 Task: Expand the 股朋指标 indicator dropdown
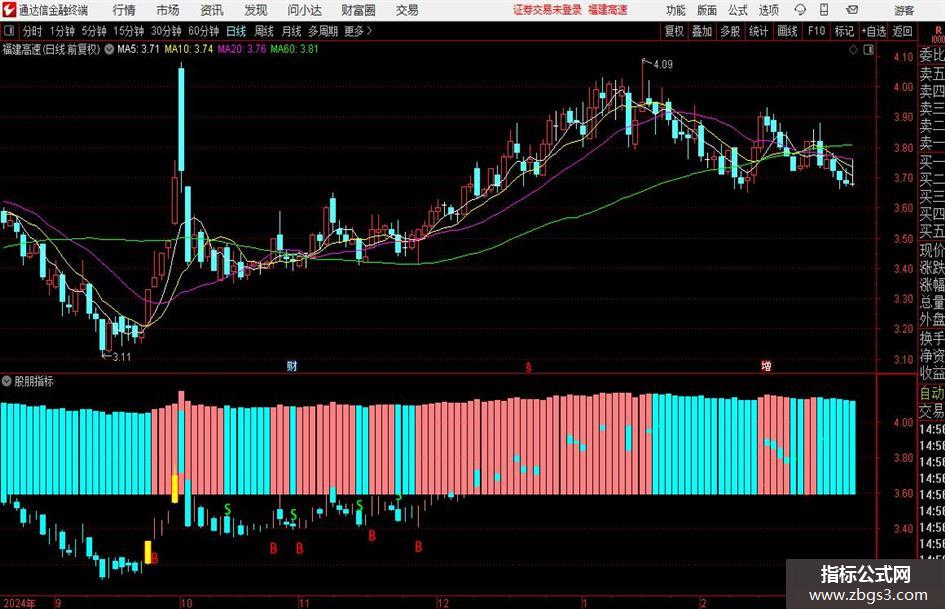[7, 381]
